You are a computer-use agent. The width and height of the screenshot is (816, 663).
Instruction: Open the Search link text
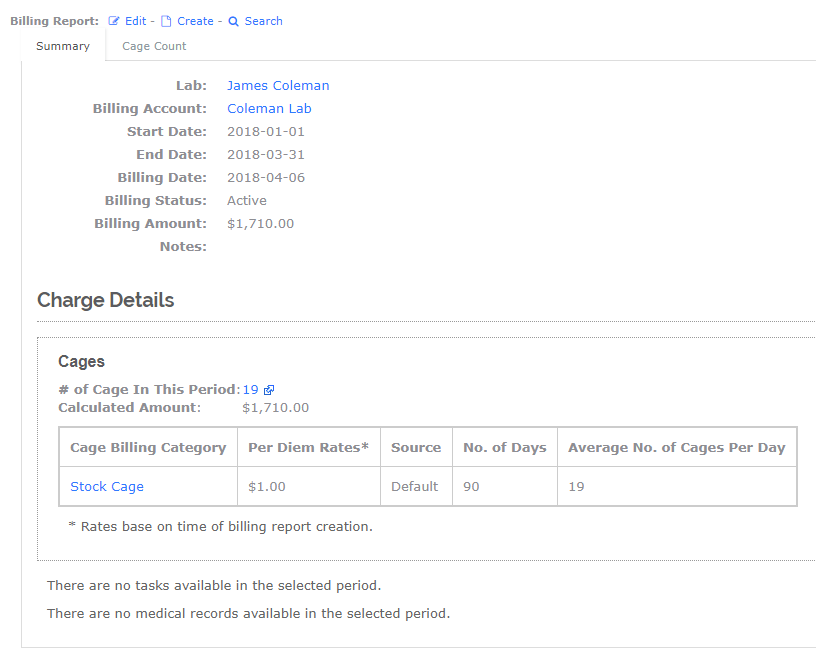[263, 21]
